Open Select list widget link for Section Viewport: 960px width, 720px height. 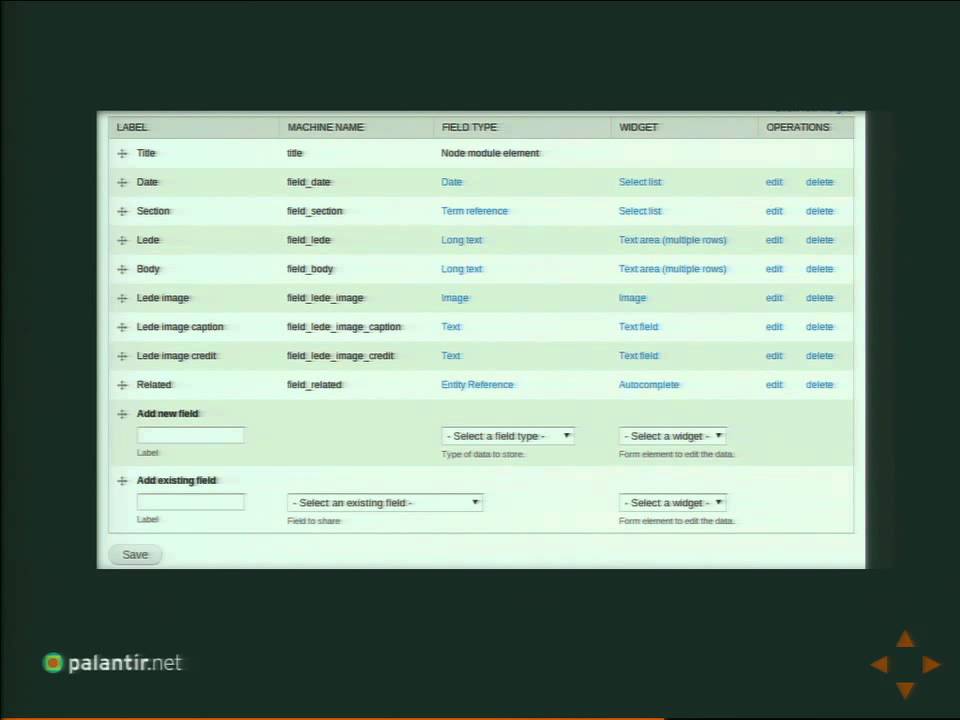click(x=640, y=211)
